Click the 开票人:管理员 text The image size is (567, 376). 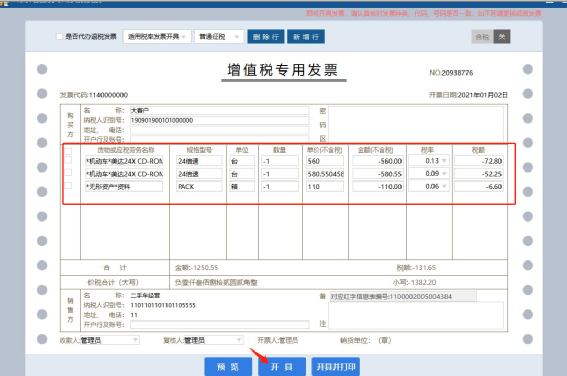[x=277, y=340]
